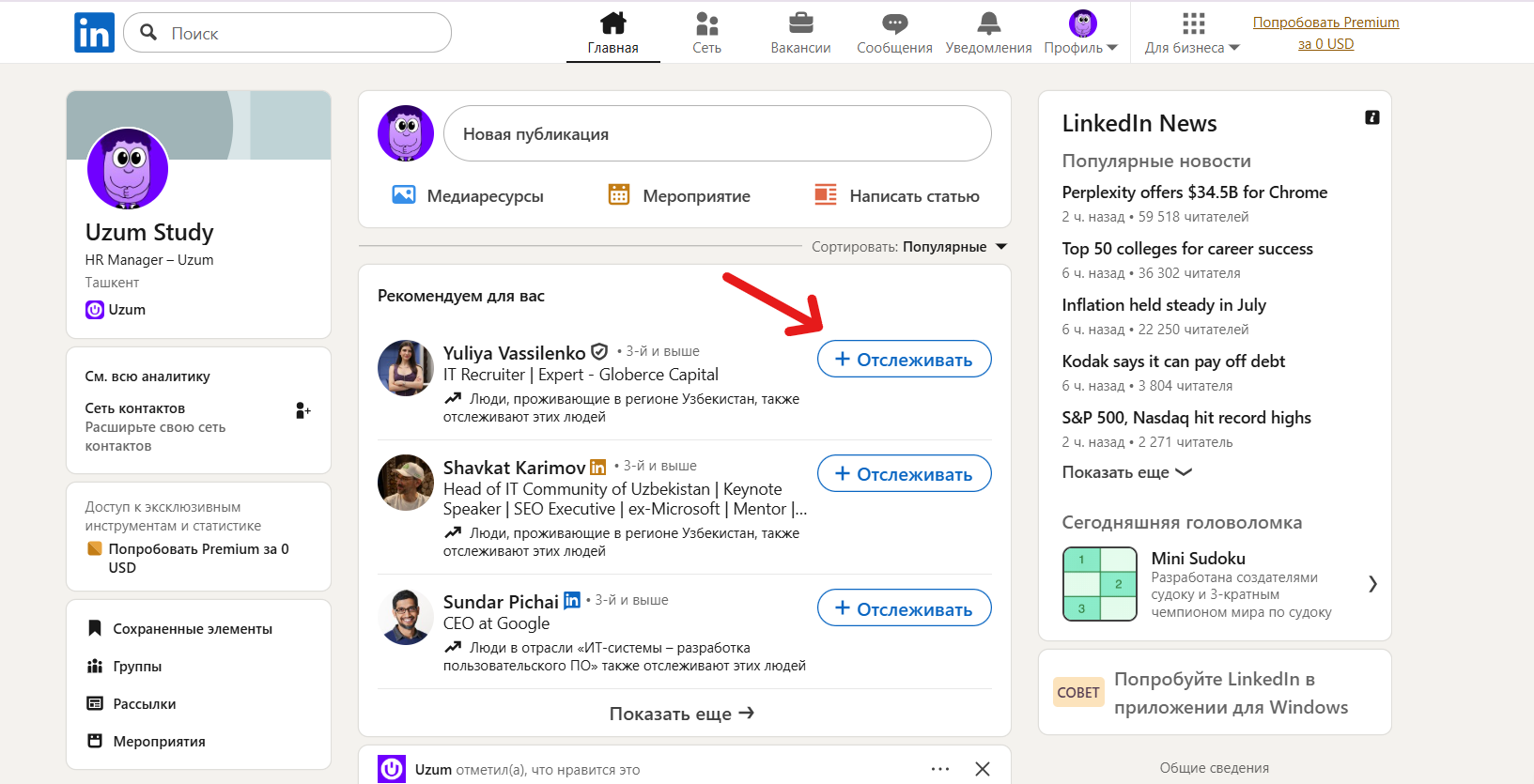The height and width of the screenshot is (784, 1534).
Task: Open Попробуйте LinkedIn в приложении для Windows
Action: click(1231, 693)
